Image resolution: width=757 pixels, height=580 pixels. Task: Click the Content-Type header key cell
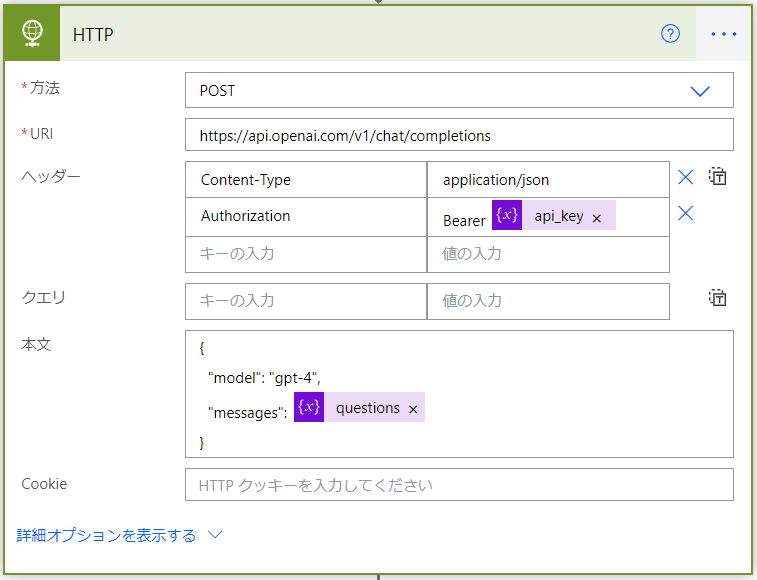point(306,180)
